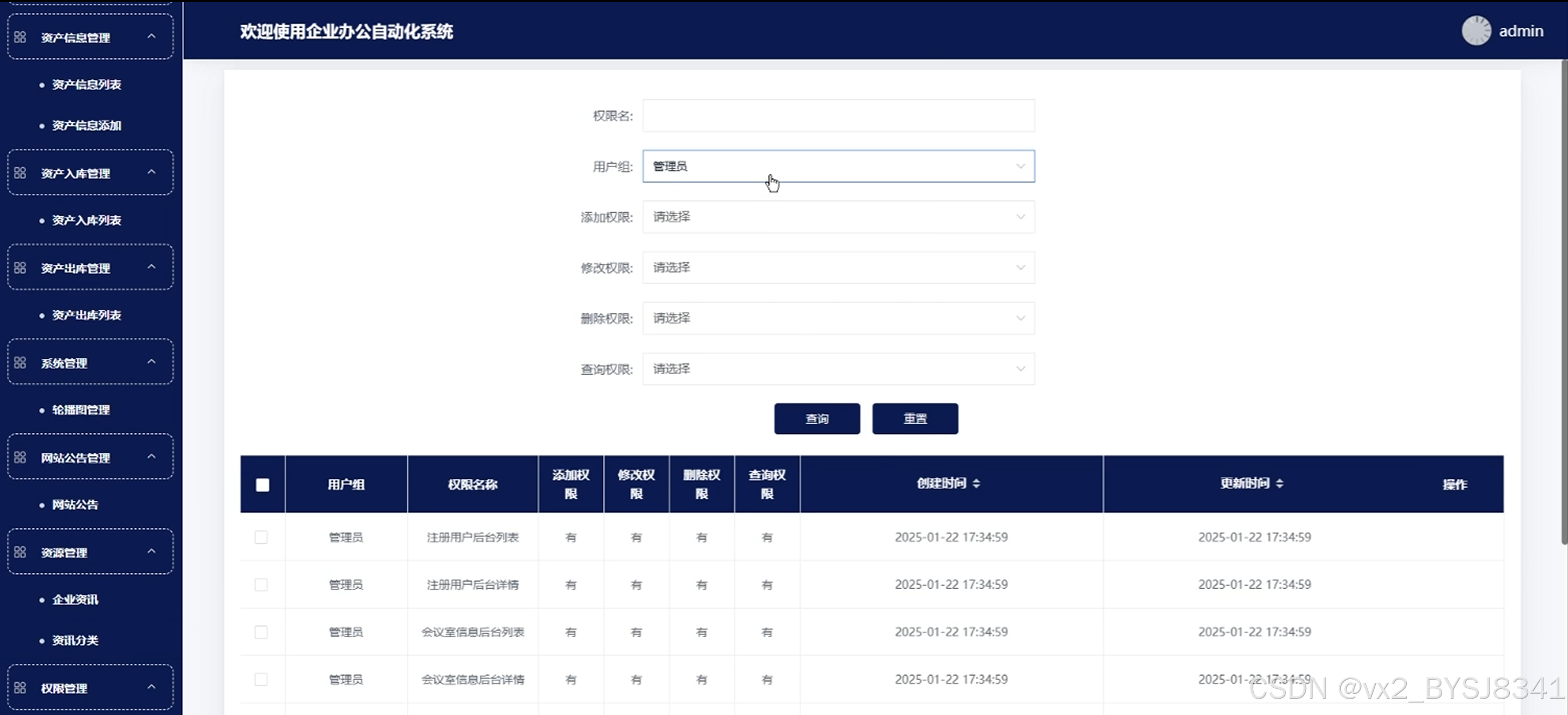
Task: Sort table by 创建时间 arrows
Action: click(976, 483)
